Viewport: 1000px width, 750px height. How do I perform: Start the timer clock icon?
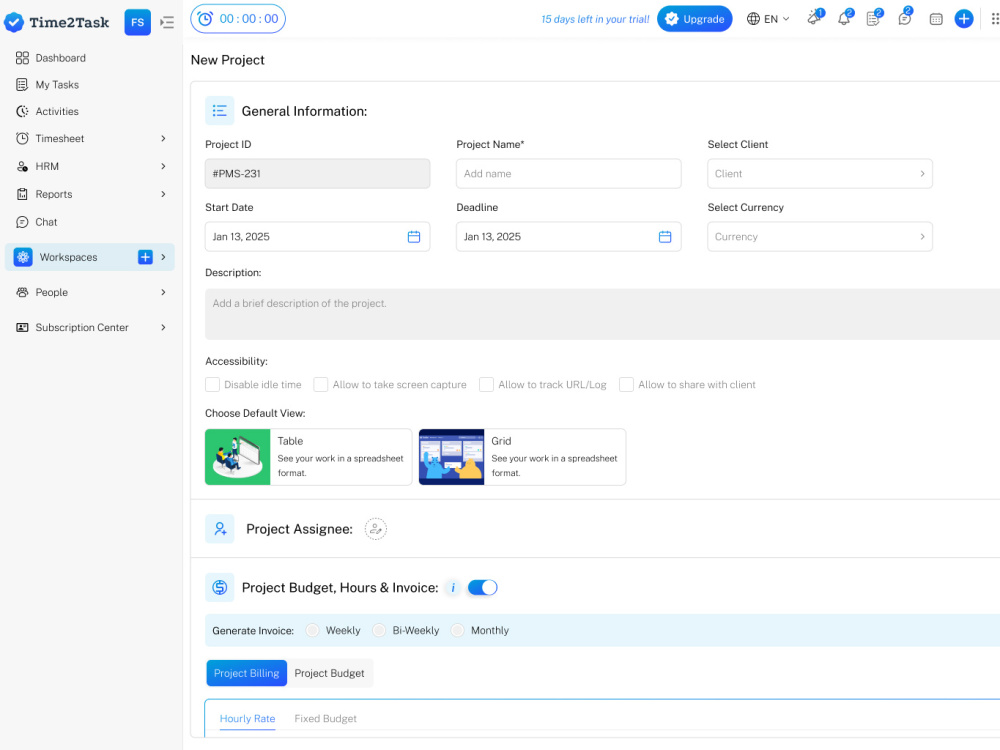205,19
